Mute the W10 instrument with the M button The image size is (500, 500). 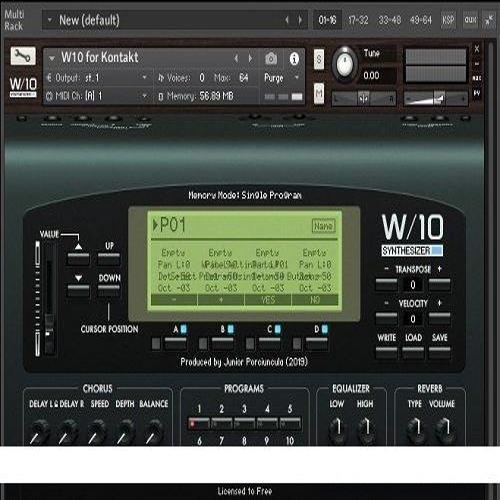point(319,93)
